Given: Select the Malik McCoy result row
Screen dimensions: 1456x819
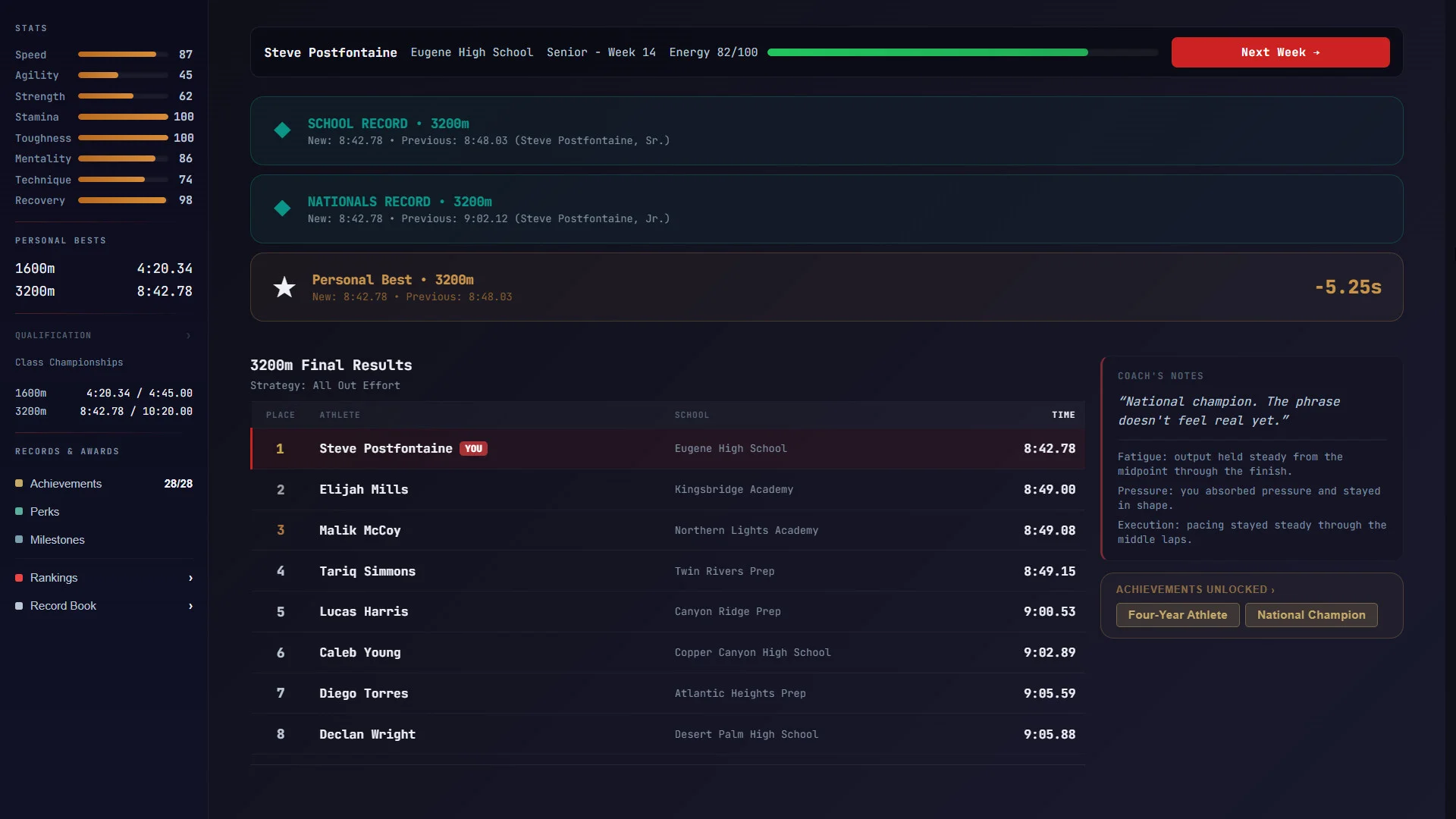Looking at the screenshot, I should [667, 531].
